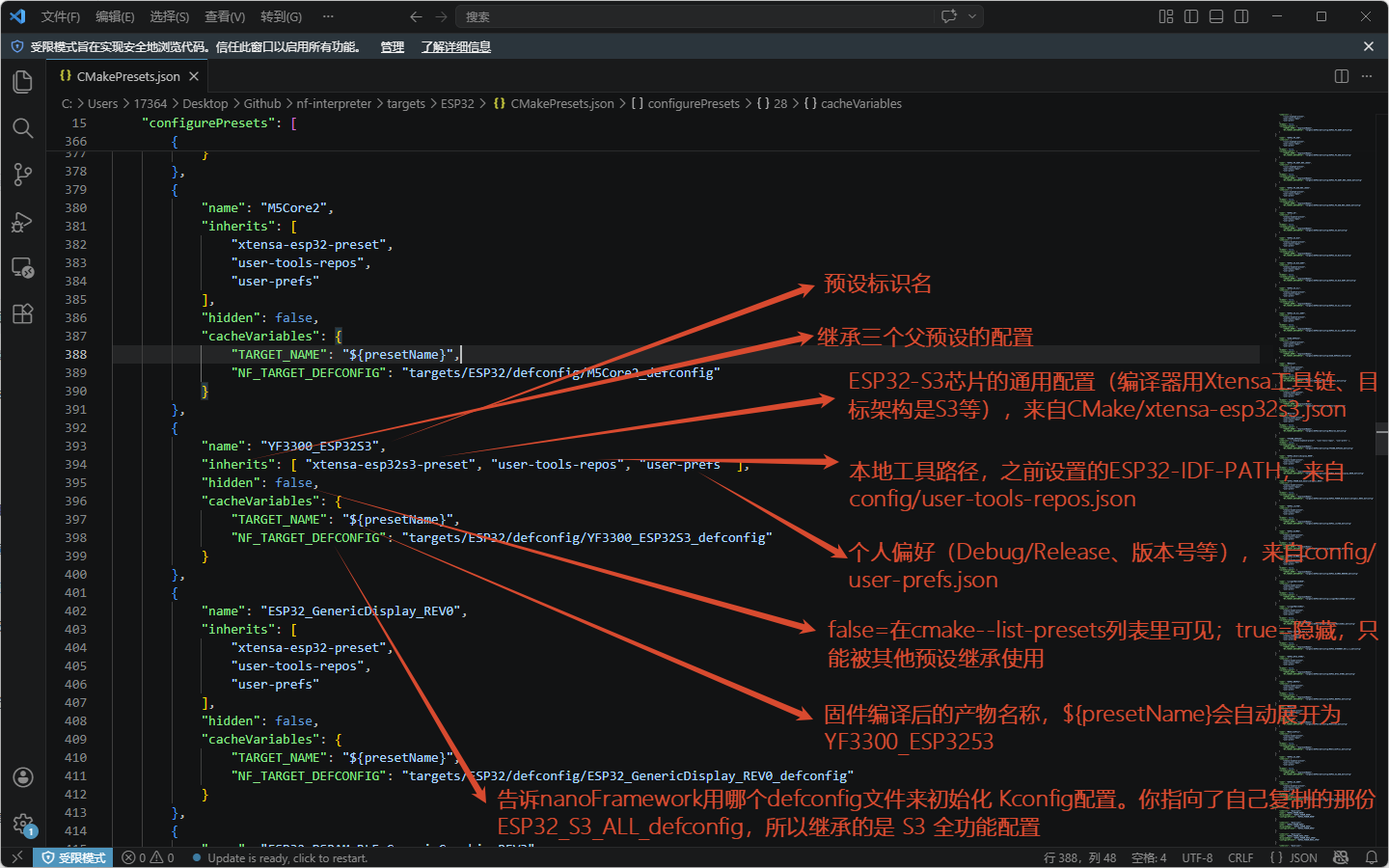Screen dimensions: 1389x868
Task: Open the Copilot dropdown arrow in title bar
Action: click(972, 16)
